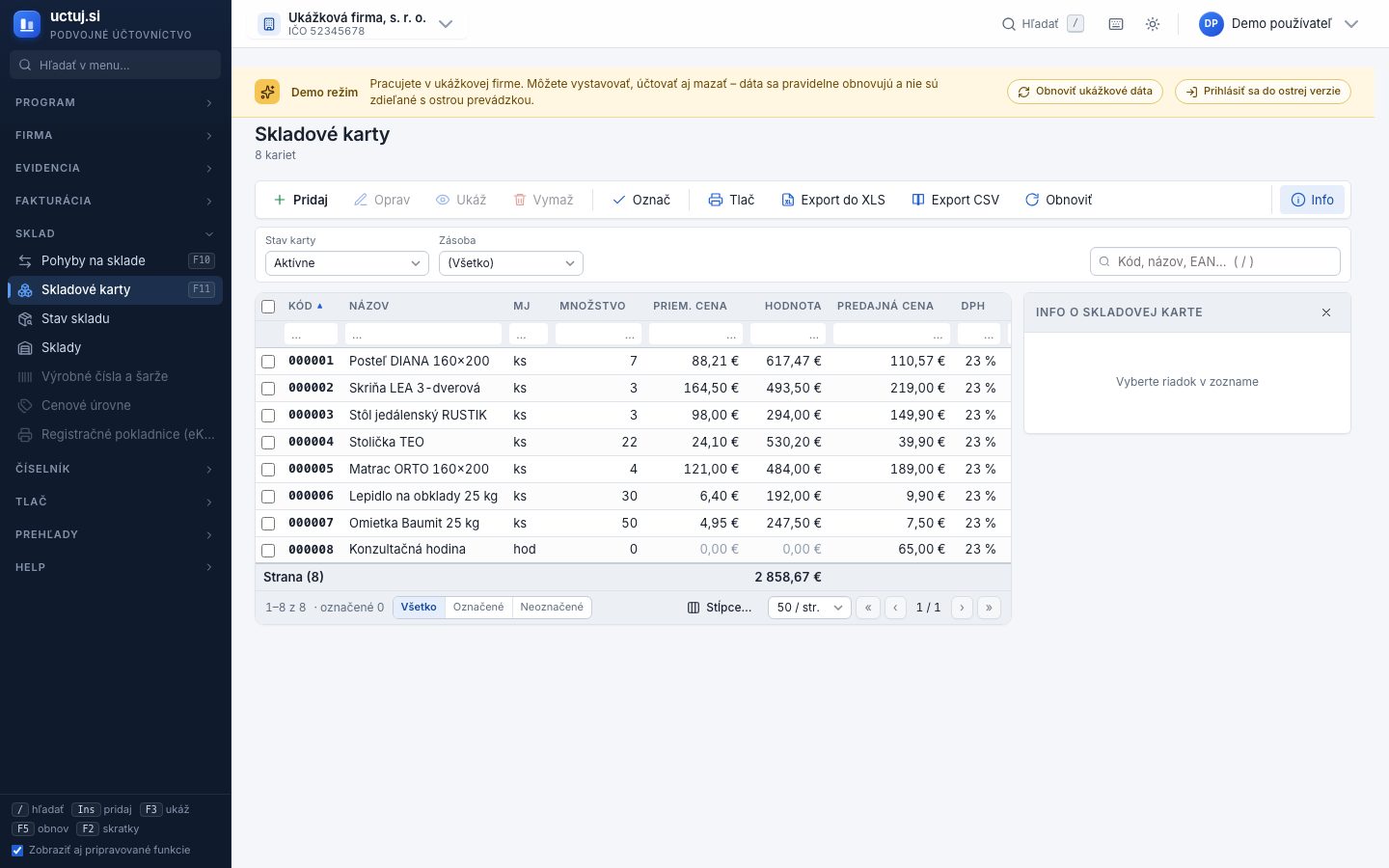Open the rows per page dropdown

809,608
